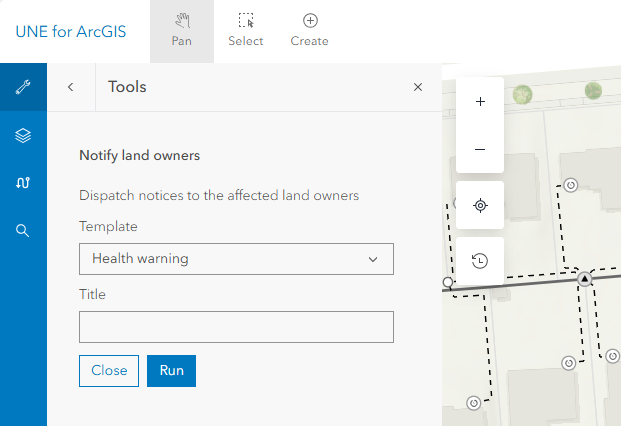621x426 pixels.
Task: Click the locate target map icon
Action: (480, 205)
